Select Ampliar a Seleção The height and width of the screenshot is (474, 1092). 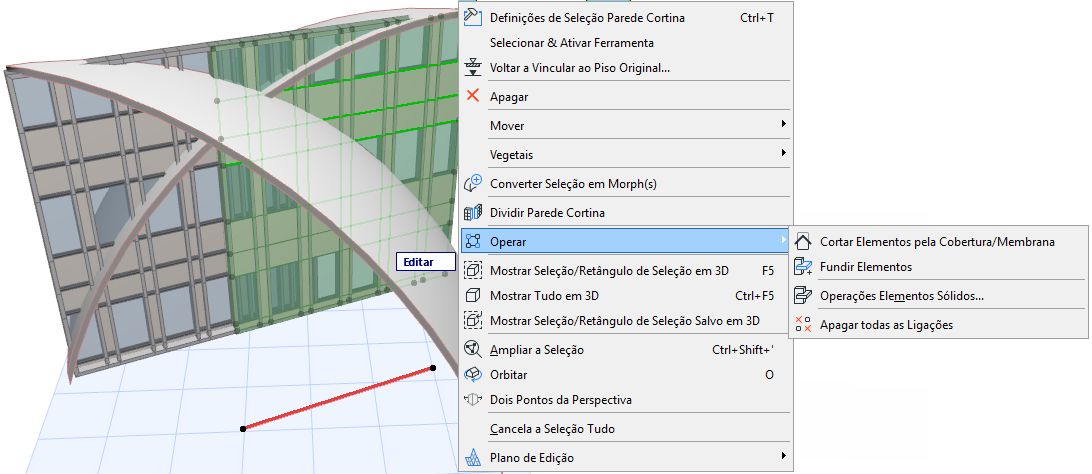[x=626, y=349]
